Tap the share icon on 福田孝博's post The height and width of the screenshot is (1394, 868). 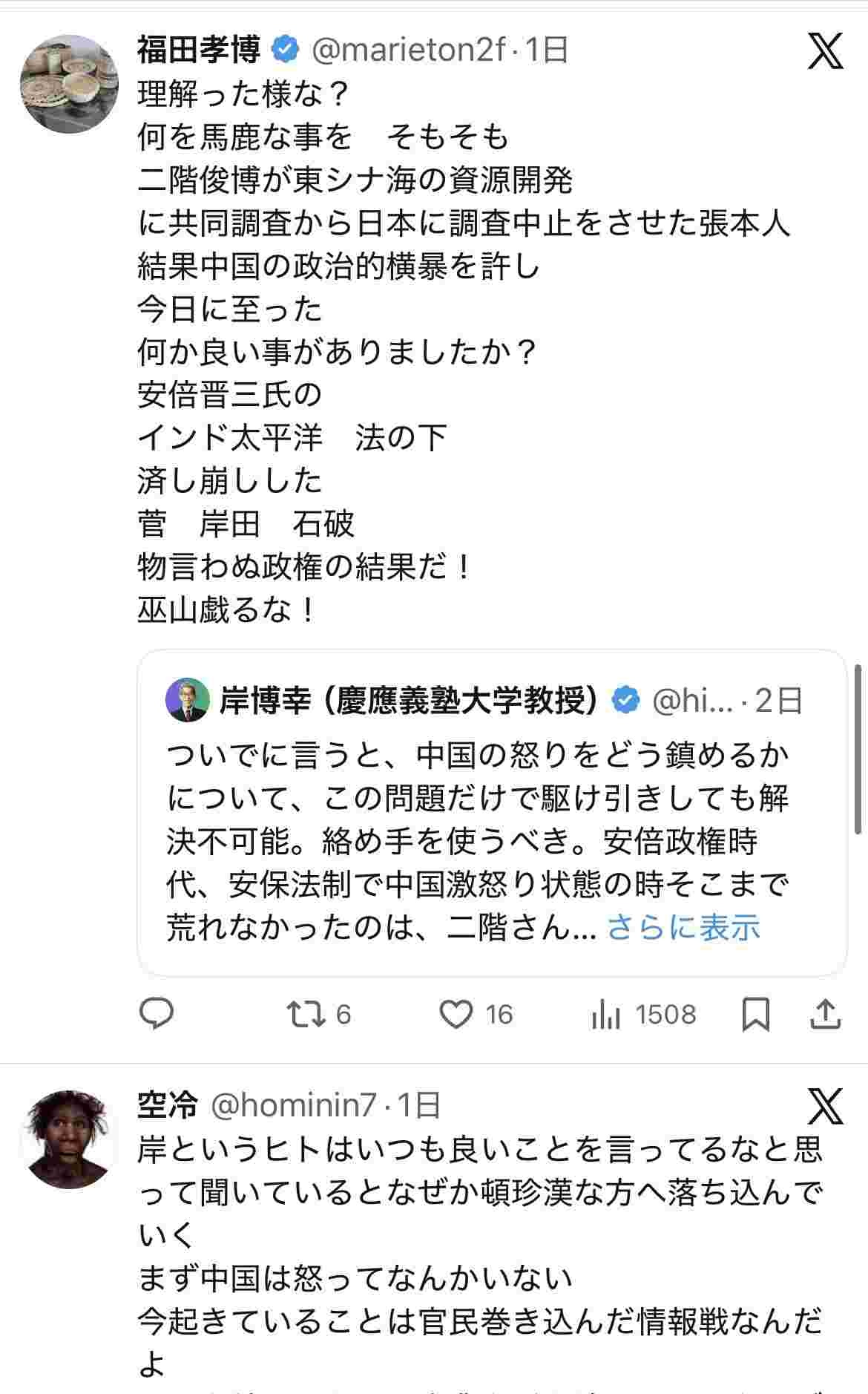click(x=825, y=1014)
